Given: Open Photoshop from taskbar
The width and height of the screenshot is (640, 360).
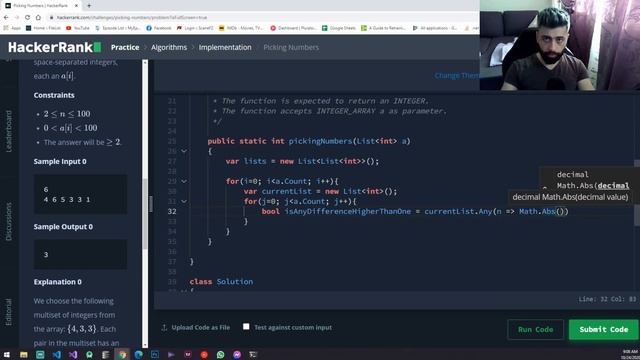Looking at the screenshot, I should 155,355.
